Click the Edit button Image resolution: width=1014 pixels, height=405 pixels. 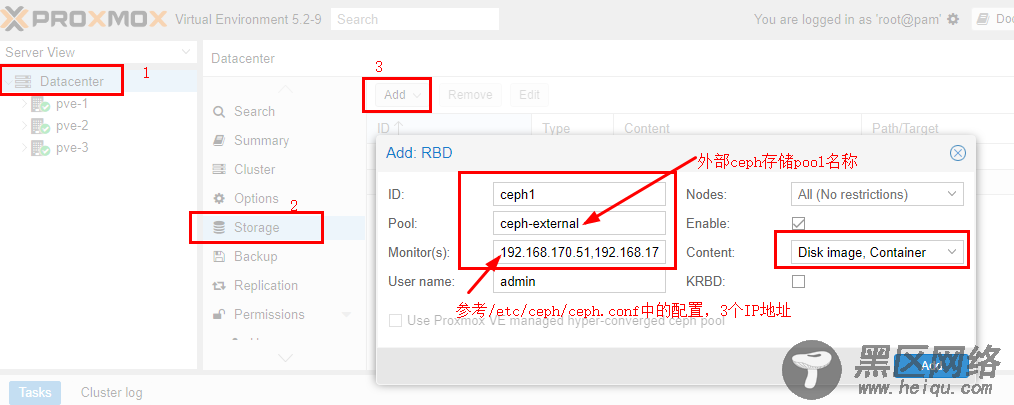pos(529,95)
